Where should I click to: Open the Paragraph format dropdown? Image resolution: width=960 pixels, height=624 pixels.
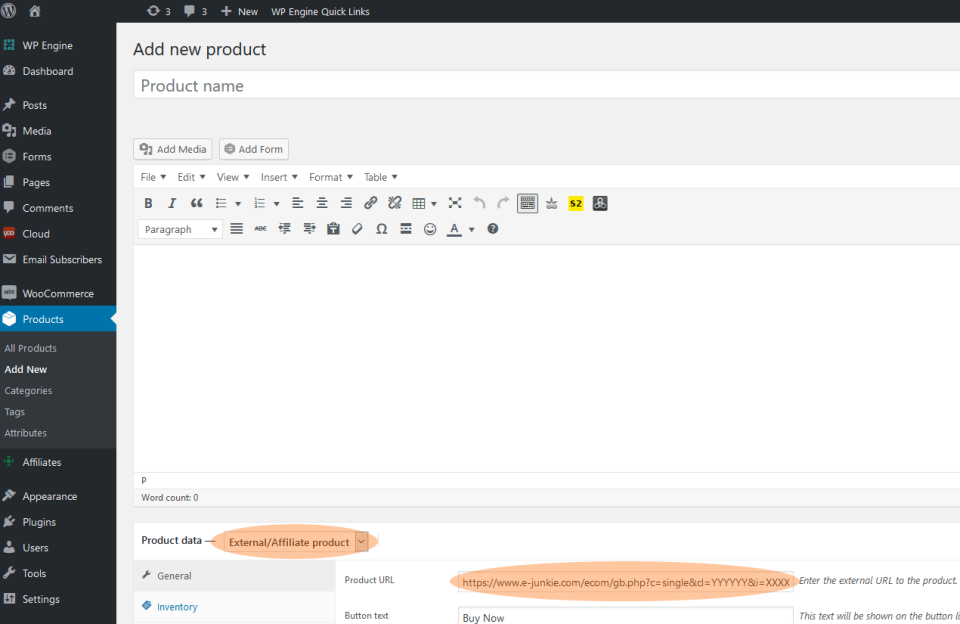179,229
